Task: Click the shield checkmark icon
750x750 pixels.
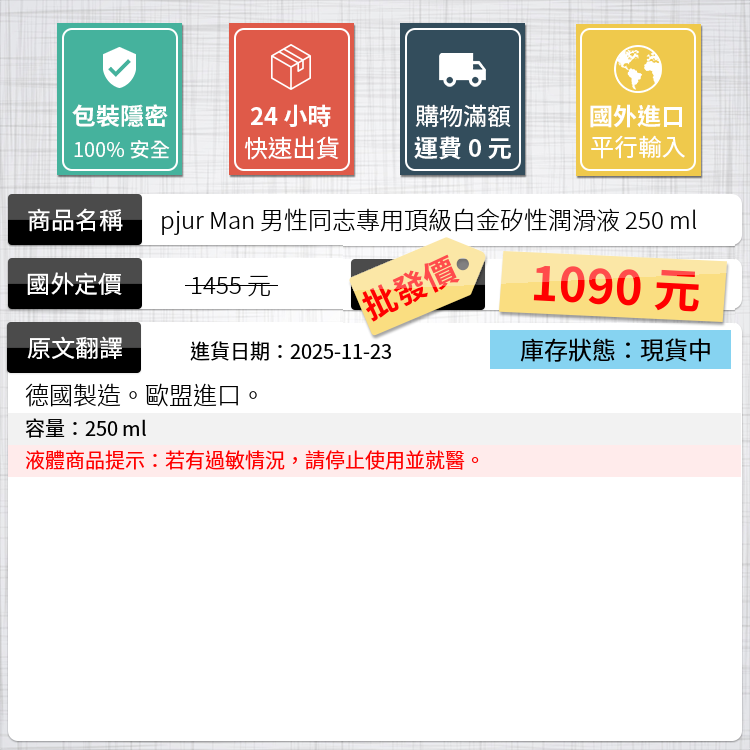Action: pyautogui.click(x=119, y=67)
